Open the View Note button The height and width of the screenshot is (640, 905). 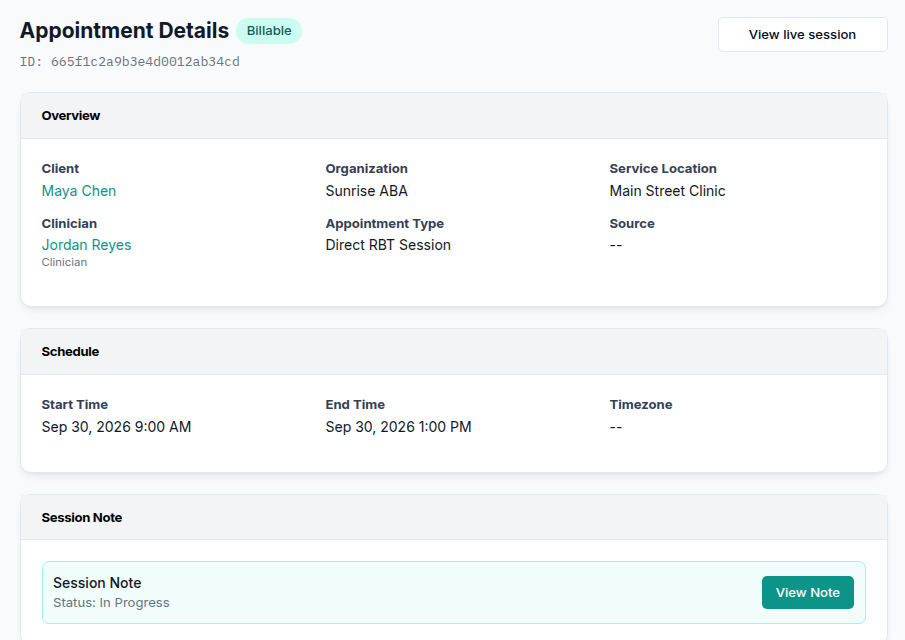(x=807, y=592)
